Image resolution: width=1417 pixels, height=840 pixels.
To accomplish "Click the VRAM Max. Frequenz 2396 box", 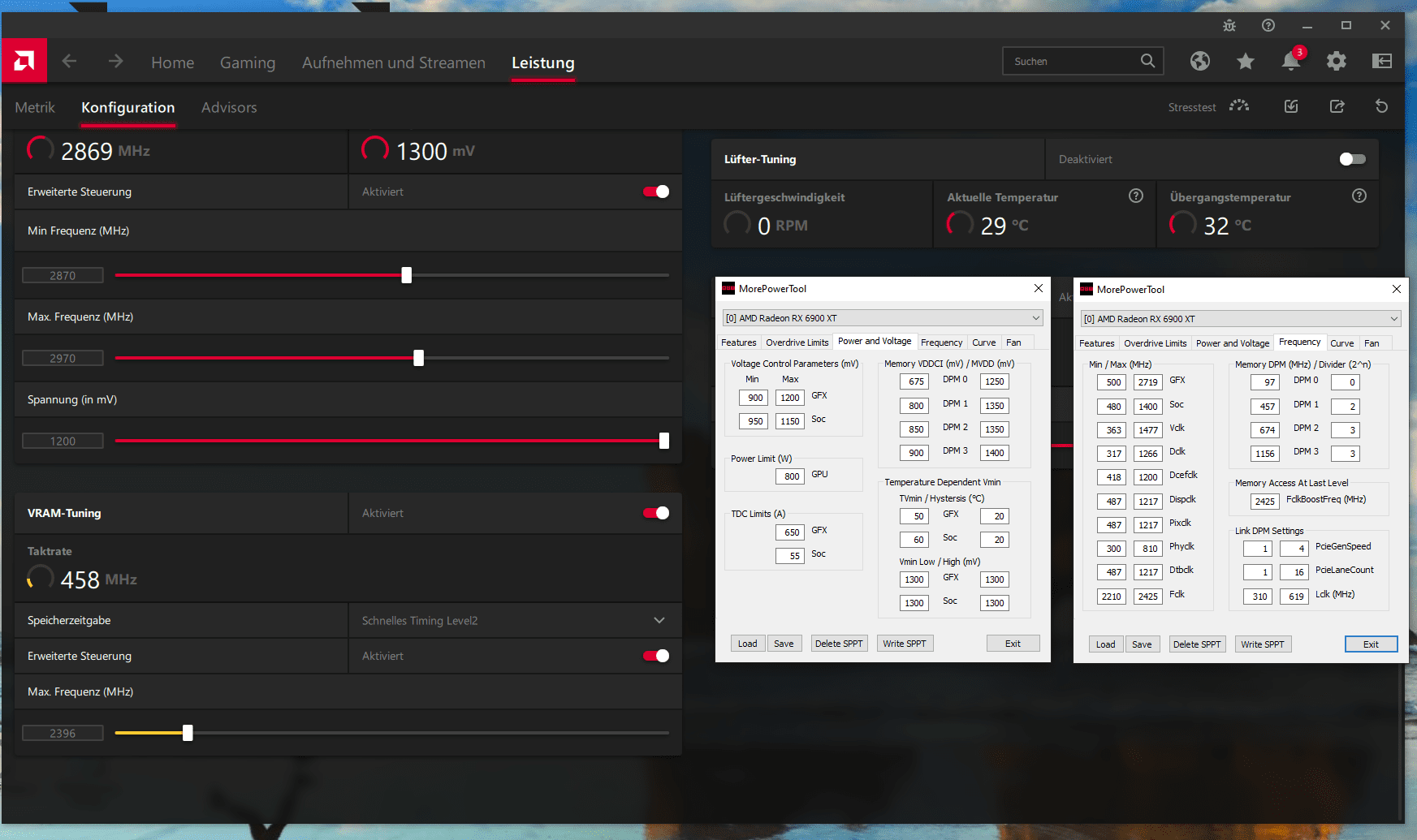I will [63, 733].
